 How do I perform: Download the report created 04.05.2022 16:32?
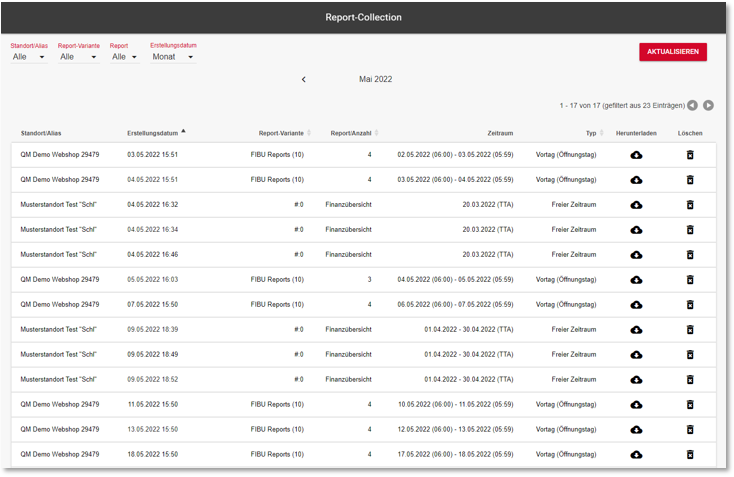click(x=636, y=205)
